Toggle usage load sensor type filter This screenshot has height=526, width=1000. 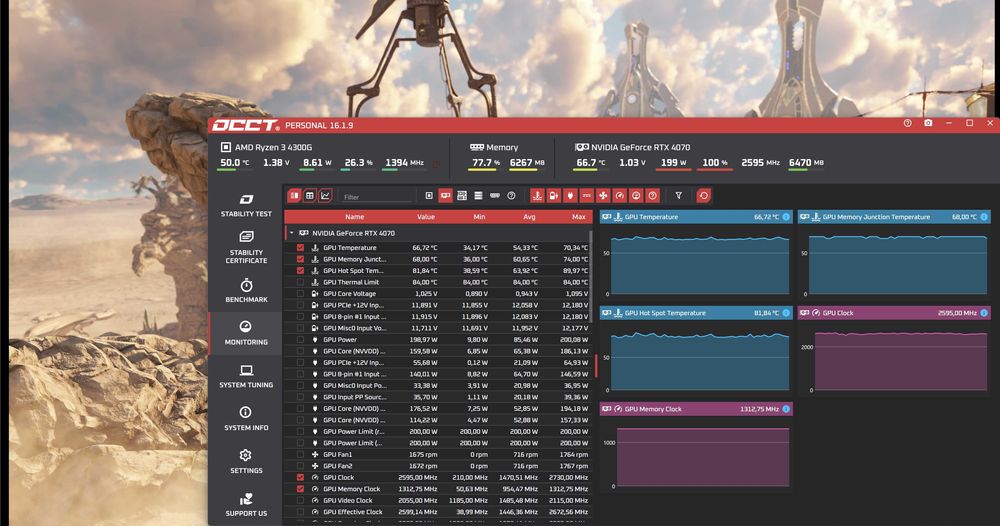coord(636,196)
